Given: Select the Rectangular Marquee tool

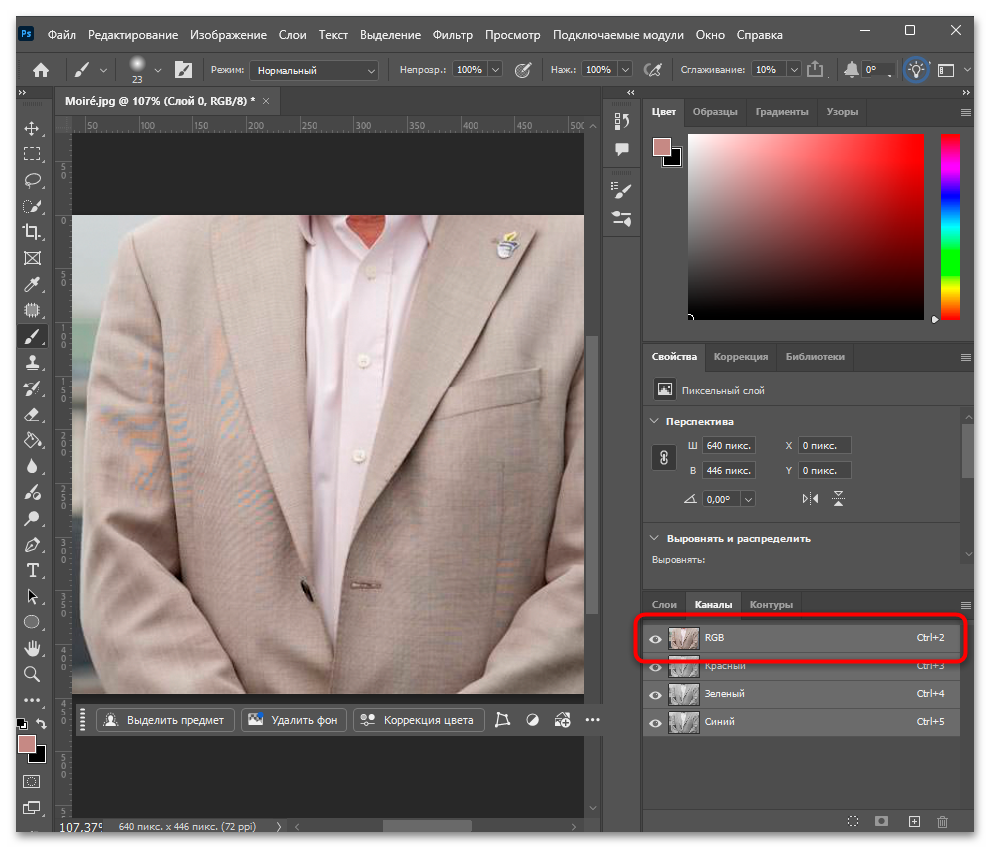Looking at the screenshot, I should tap(32, 154).
